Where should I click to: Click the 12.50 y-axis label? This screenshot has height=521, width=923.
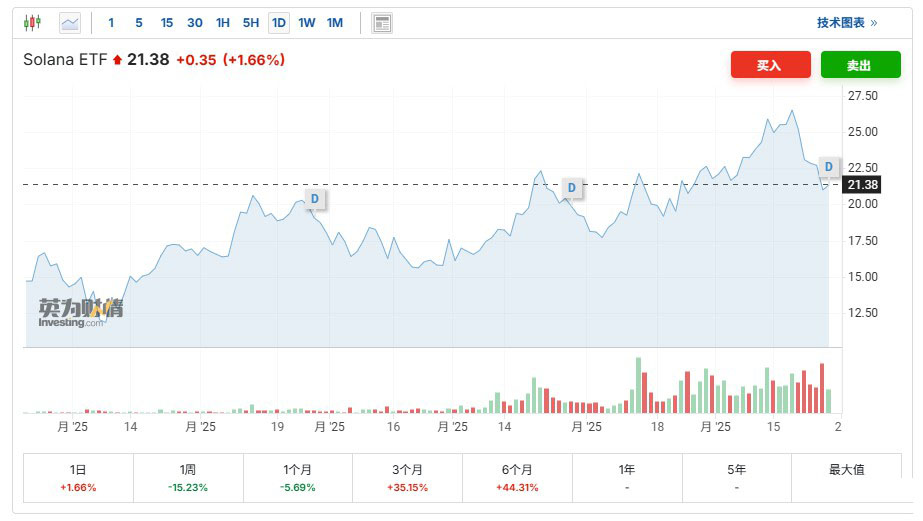pyautogui.click(x=862, y=313)
